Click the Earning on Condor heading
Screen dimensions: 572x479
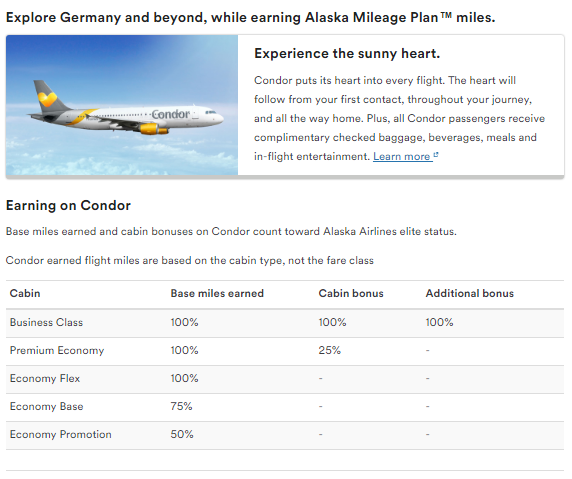68,205
